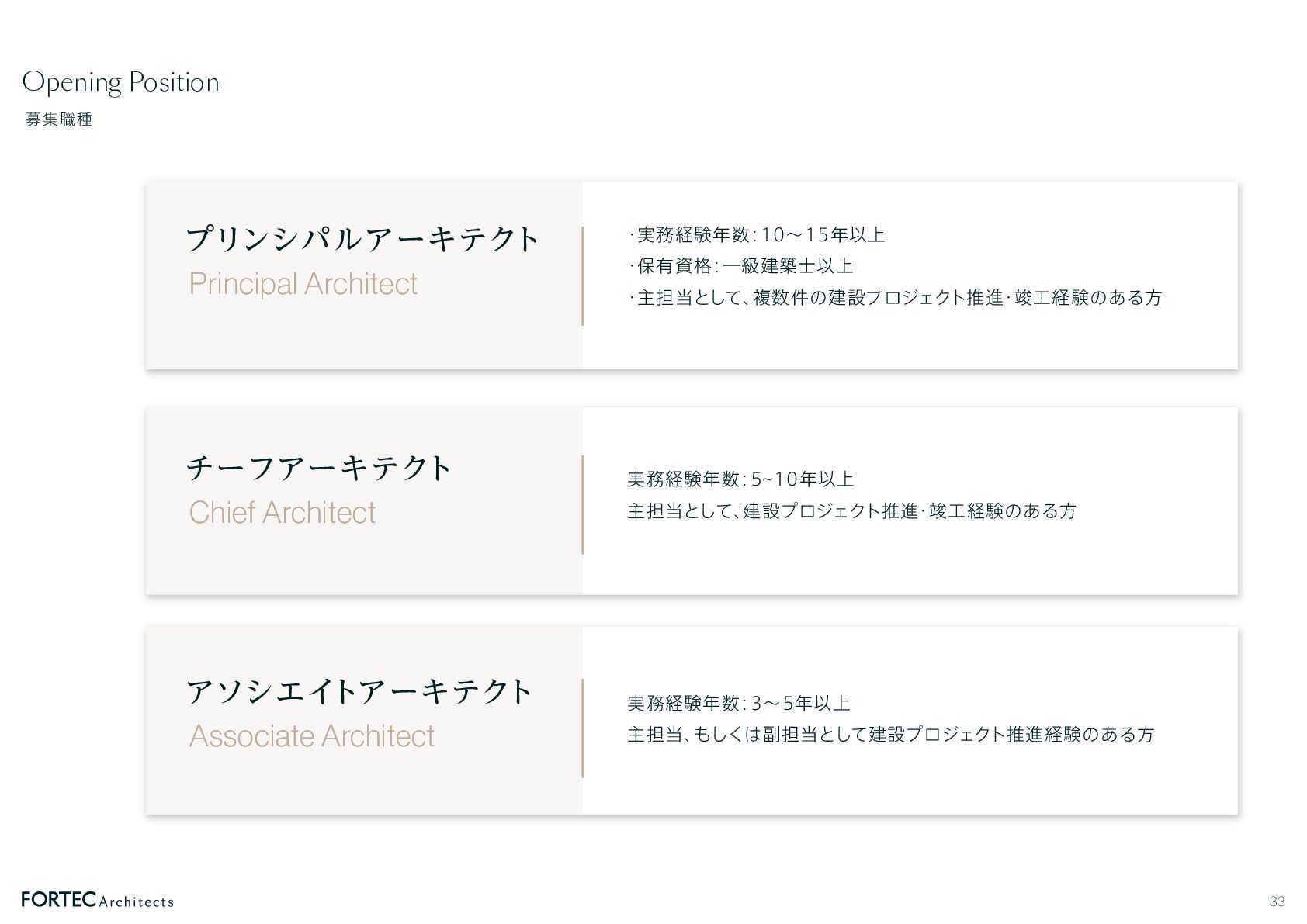Select the アソシエイトアーキテクト title
Screen dimensions: 1307x924
click(x=359, y=690)
